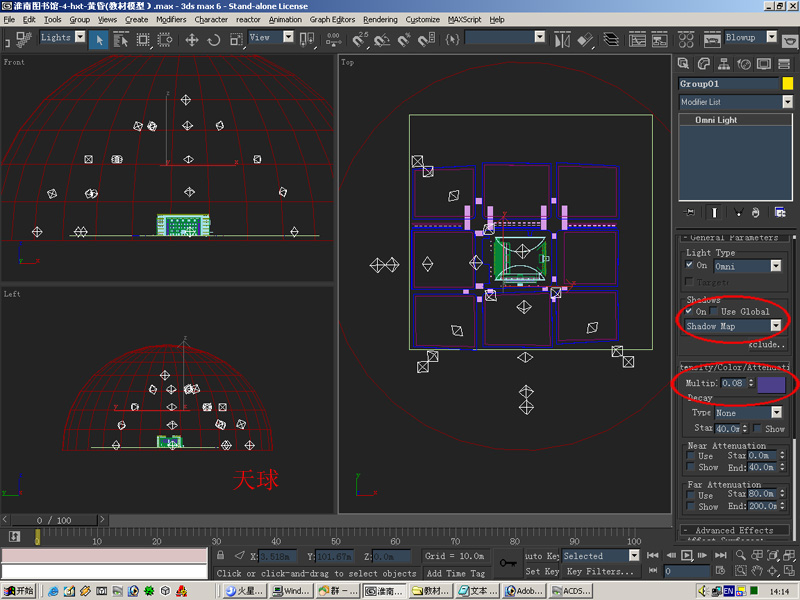The height and width of the screenshot is (600, 800).
Task: Toggle the Angle Snap tool
Action: point(382,39)
